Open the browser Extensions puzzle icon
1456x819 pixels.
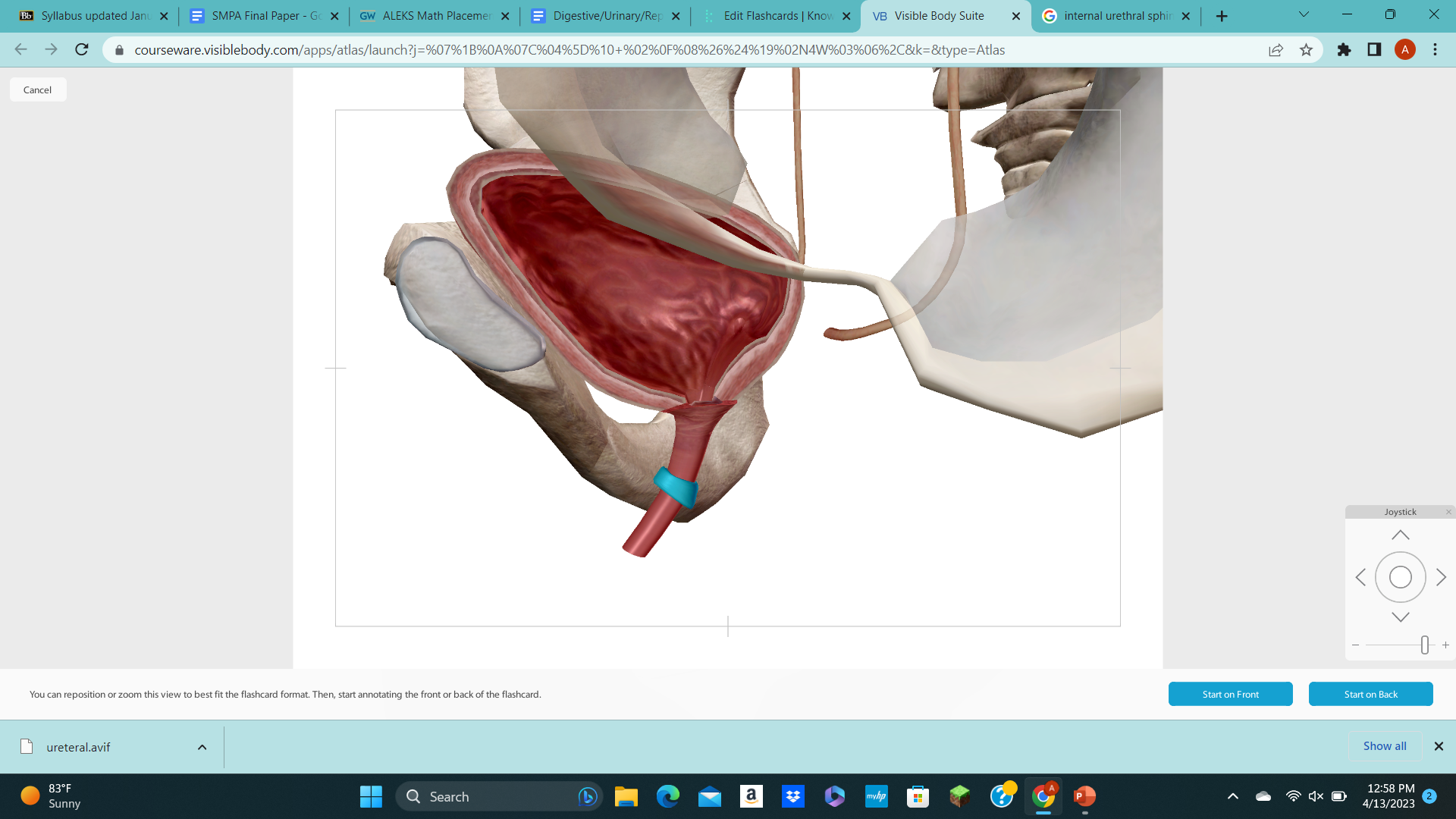[1344, 50]
